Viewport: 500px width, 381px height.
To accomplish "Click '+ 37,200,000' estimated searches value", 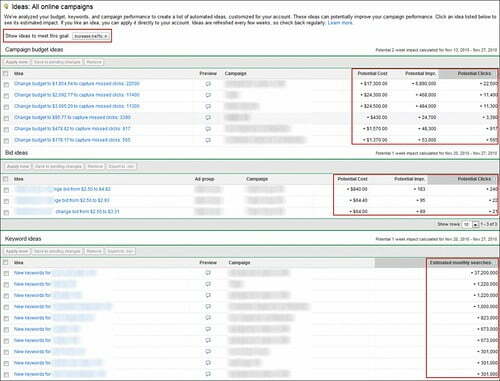I will 484,273.
